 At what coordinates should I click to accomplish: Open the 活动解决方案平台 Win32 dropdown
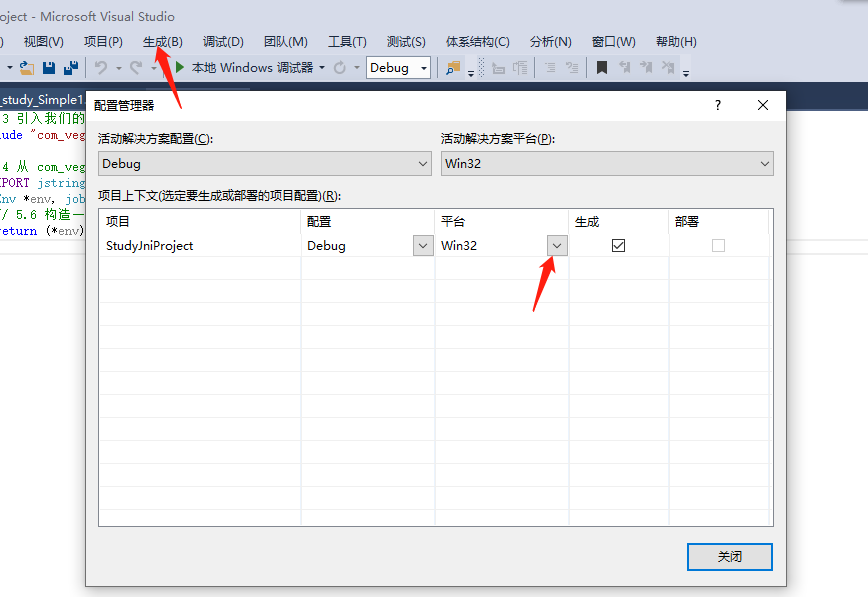tap(607, 164)
